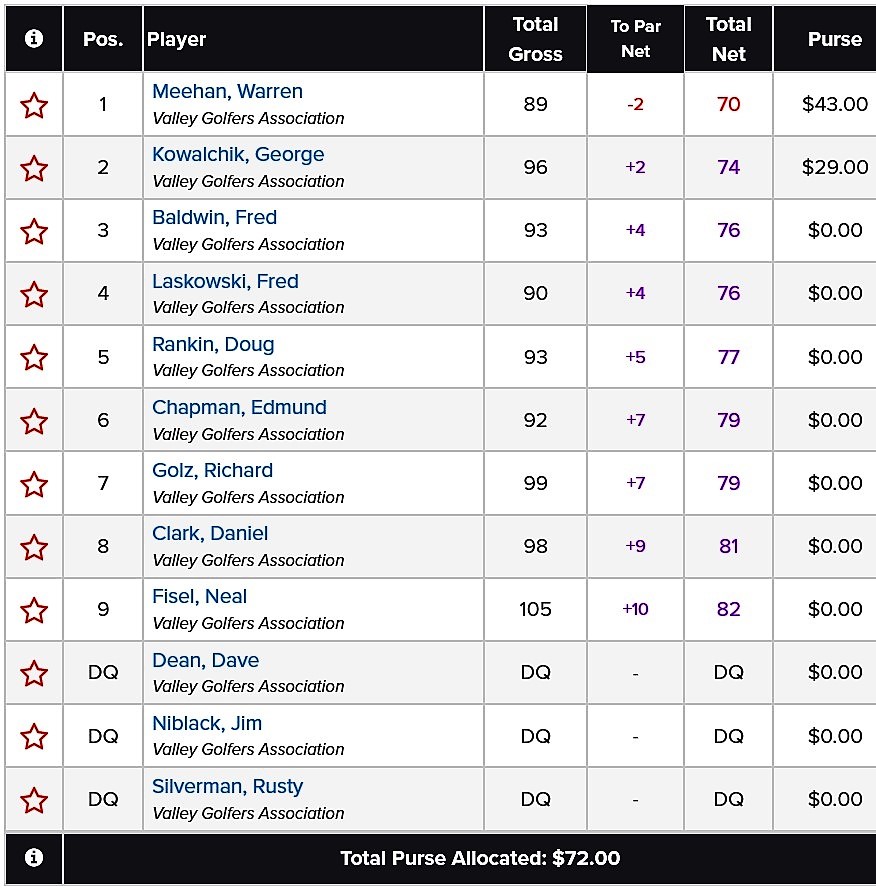
Task: Click star next to Clark, Daniel
Action: [34, 547]
